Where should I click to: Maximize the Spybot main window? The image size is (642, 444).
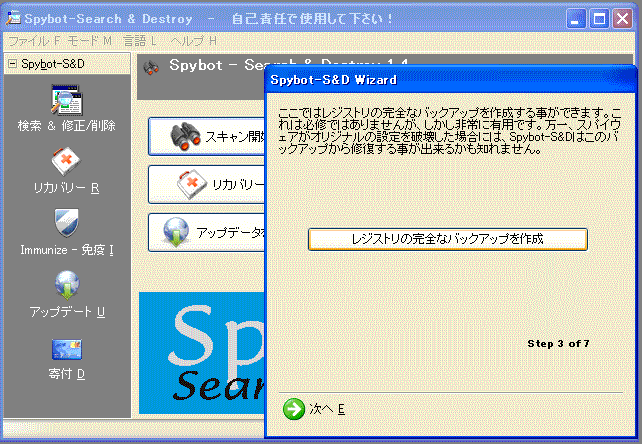click(x=599, y=18)
